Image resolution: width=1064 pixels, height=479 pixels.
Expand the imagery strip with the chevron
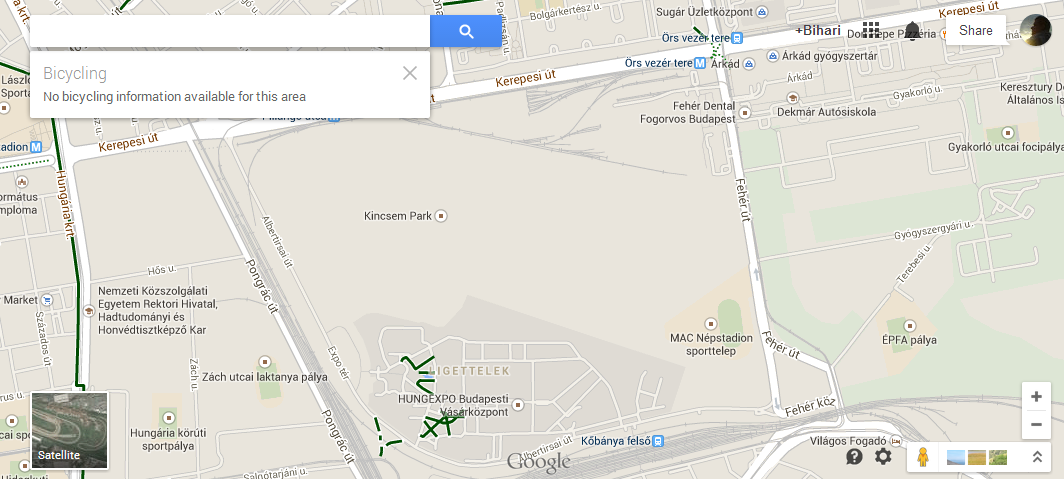(1037, 457)
